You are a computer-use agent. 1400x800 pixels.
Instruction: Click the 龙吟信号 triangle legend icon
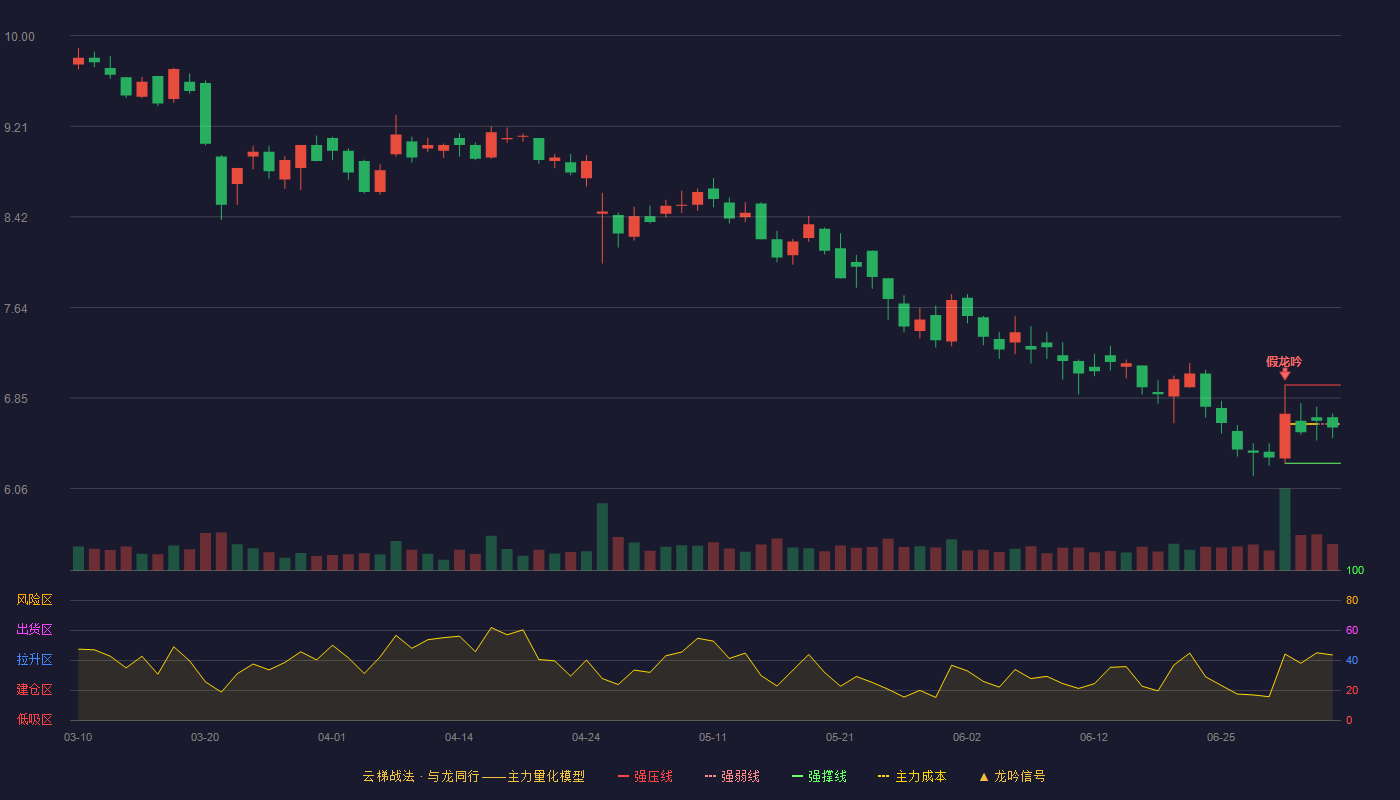click(x=984, y=776)
